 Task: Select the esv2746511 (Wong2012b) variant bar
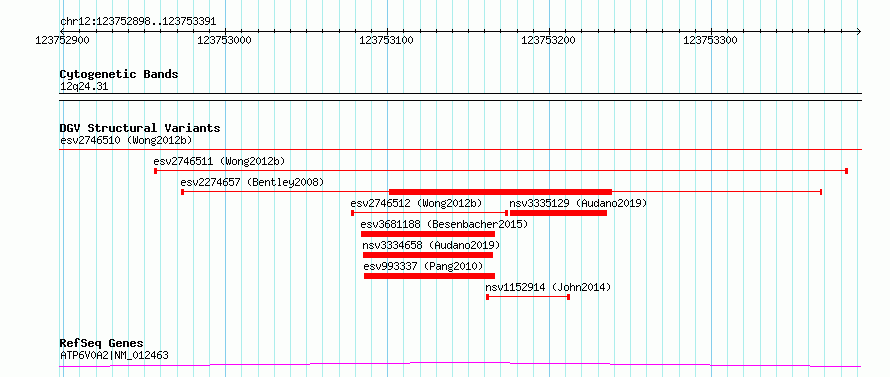tap(501, 171)
